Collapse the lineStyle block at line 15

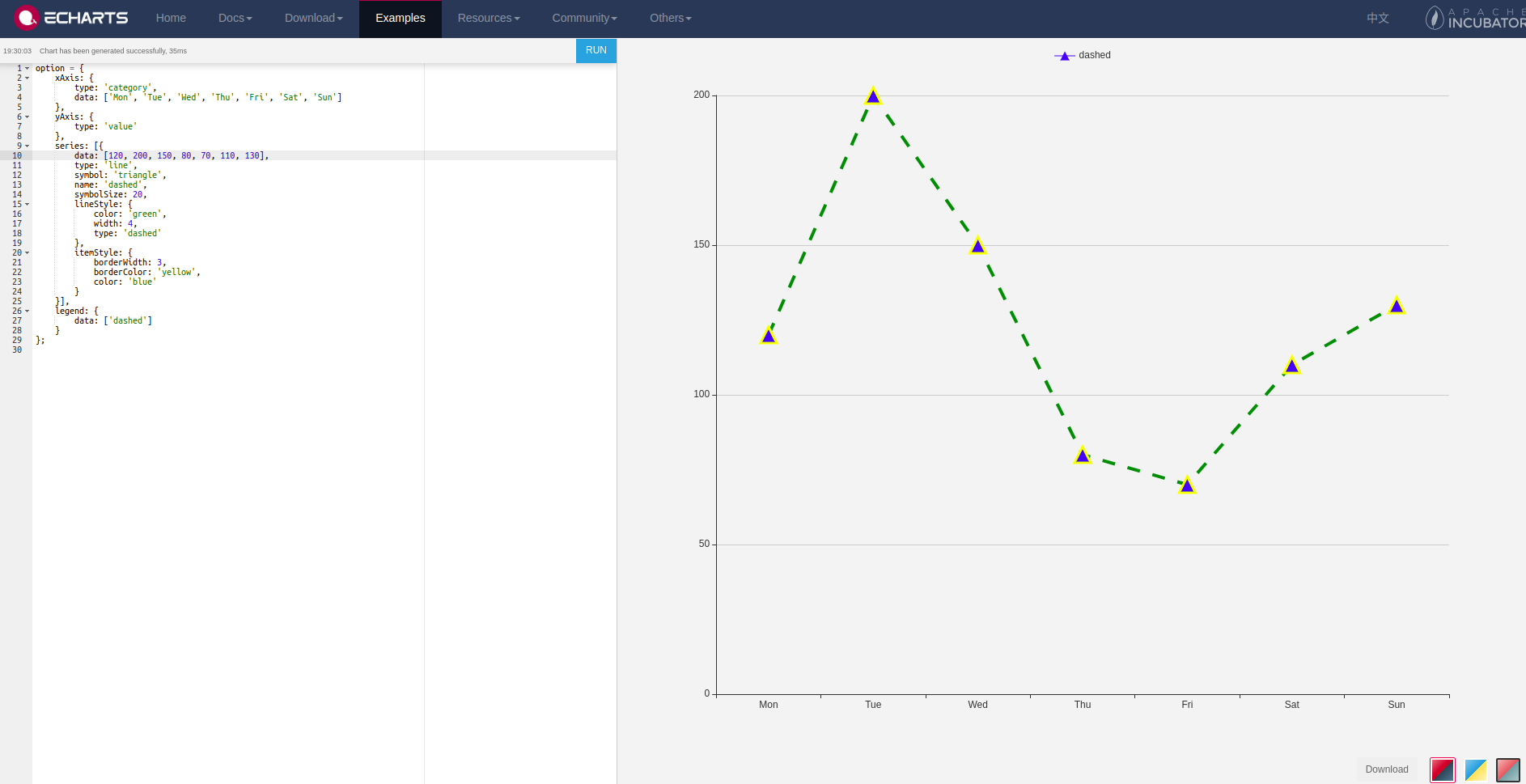pyautogui.click(x=25, y=204)
